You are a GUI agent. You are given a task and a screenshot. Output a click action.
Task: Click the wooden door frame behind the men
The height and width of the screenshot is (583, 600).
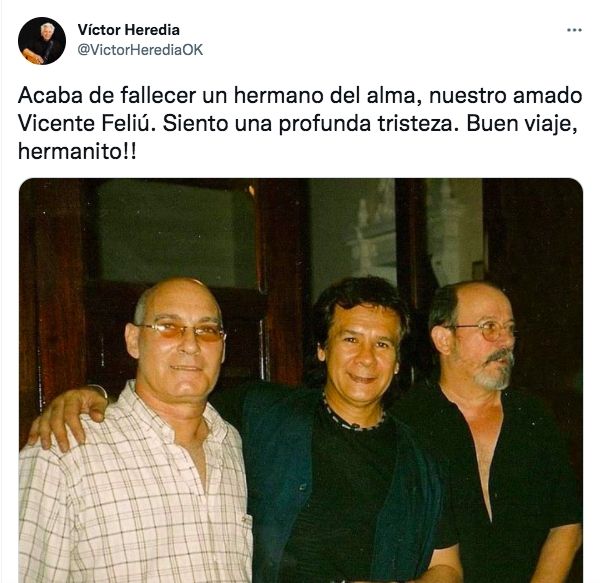click(x=283, y=279)
